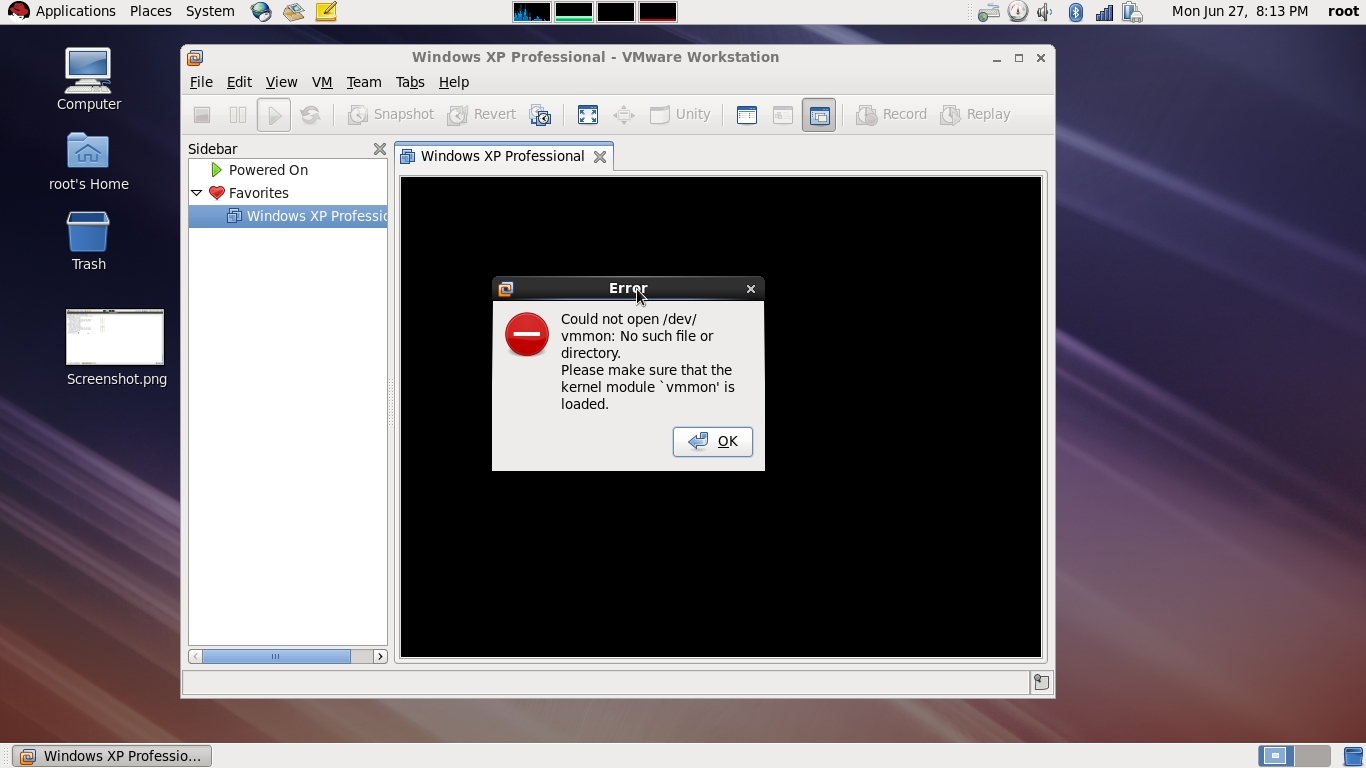Click the volume control tray icon
The height and width of the screenshot is (768, 1366).
(x=1045, y=12)
